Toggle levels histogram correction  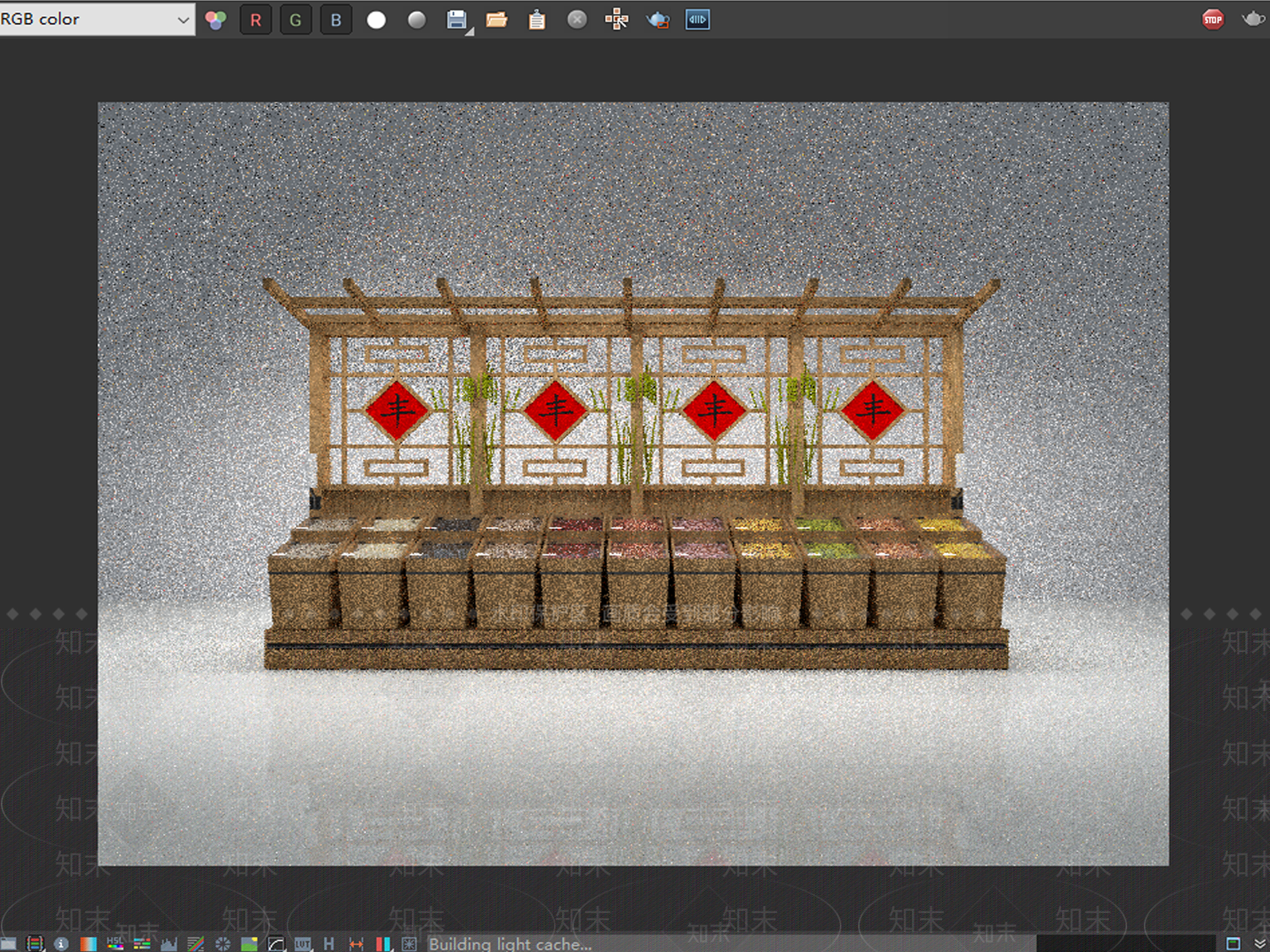[x=169, y=943]
